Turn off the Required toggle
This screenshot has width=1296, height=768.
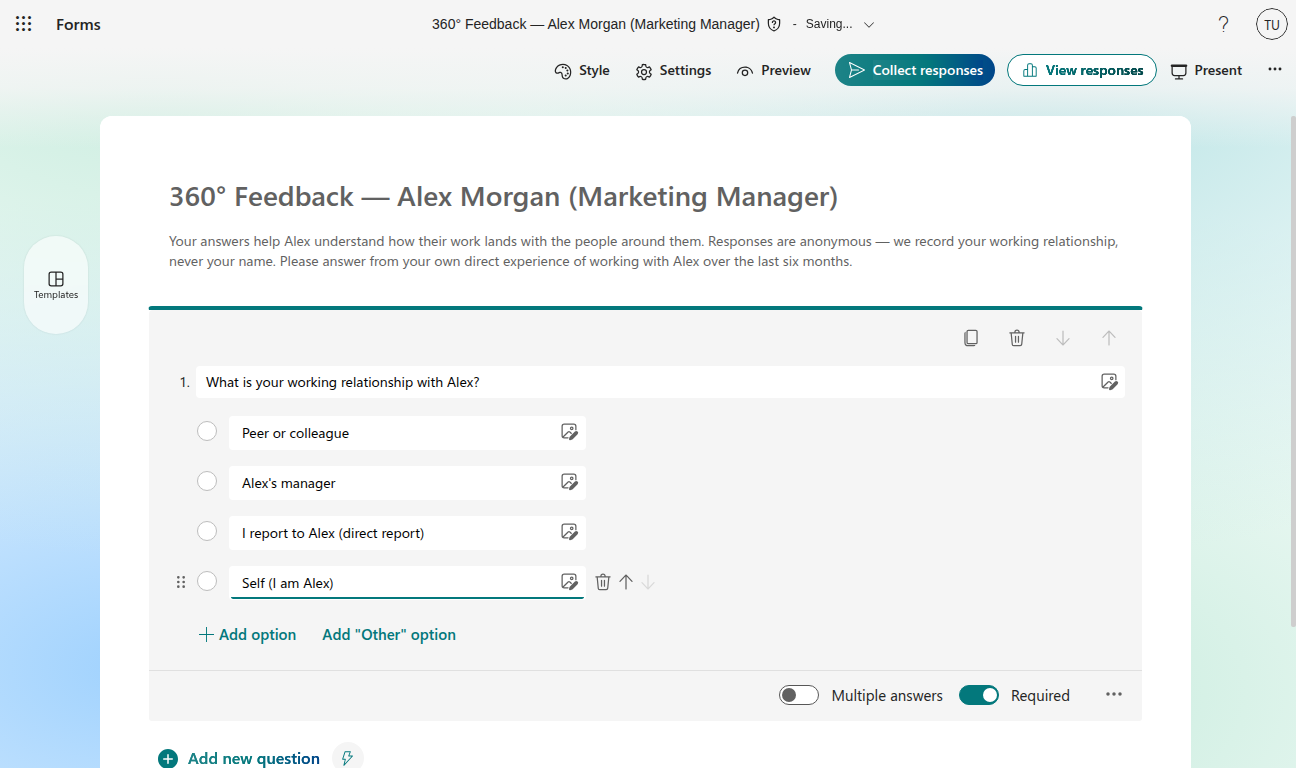[x=979, y=695]
